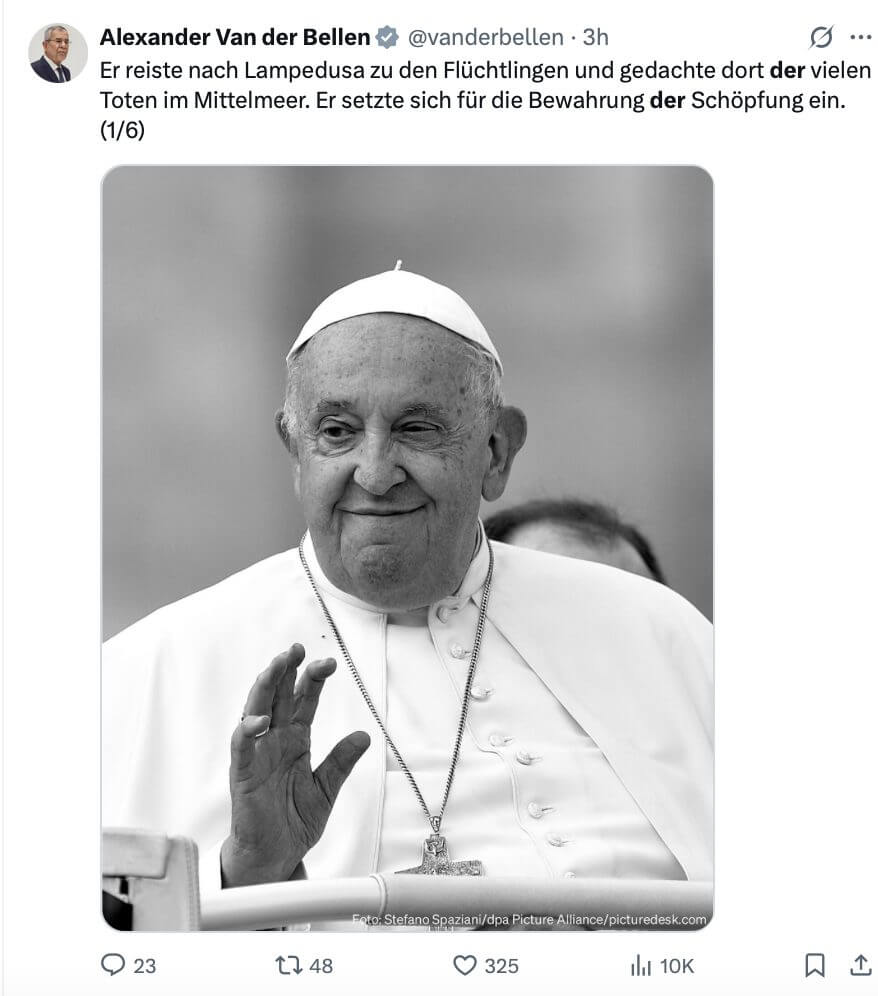Click the 3h timestamp link

click(x=595, y=37)
